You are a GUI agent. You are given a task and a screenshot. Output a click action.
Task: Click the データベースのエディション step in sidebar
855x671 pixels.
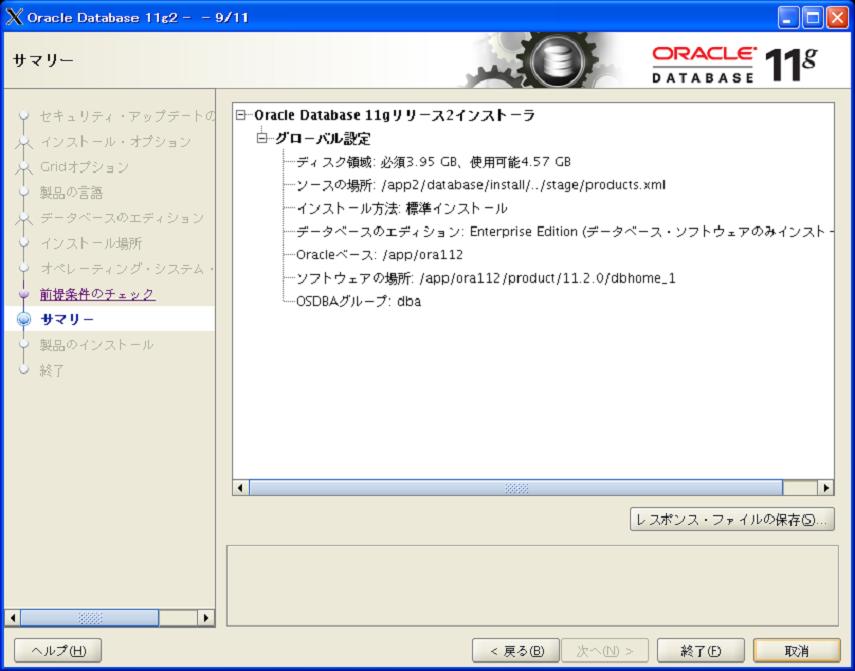[122, 218]
